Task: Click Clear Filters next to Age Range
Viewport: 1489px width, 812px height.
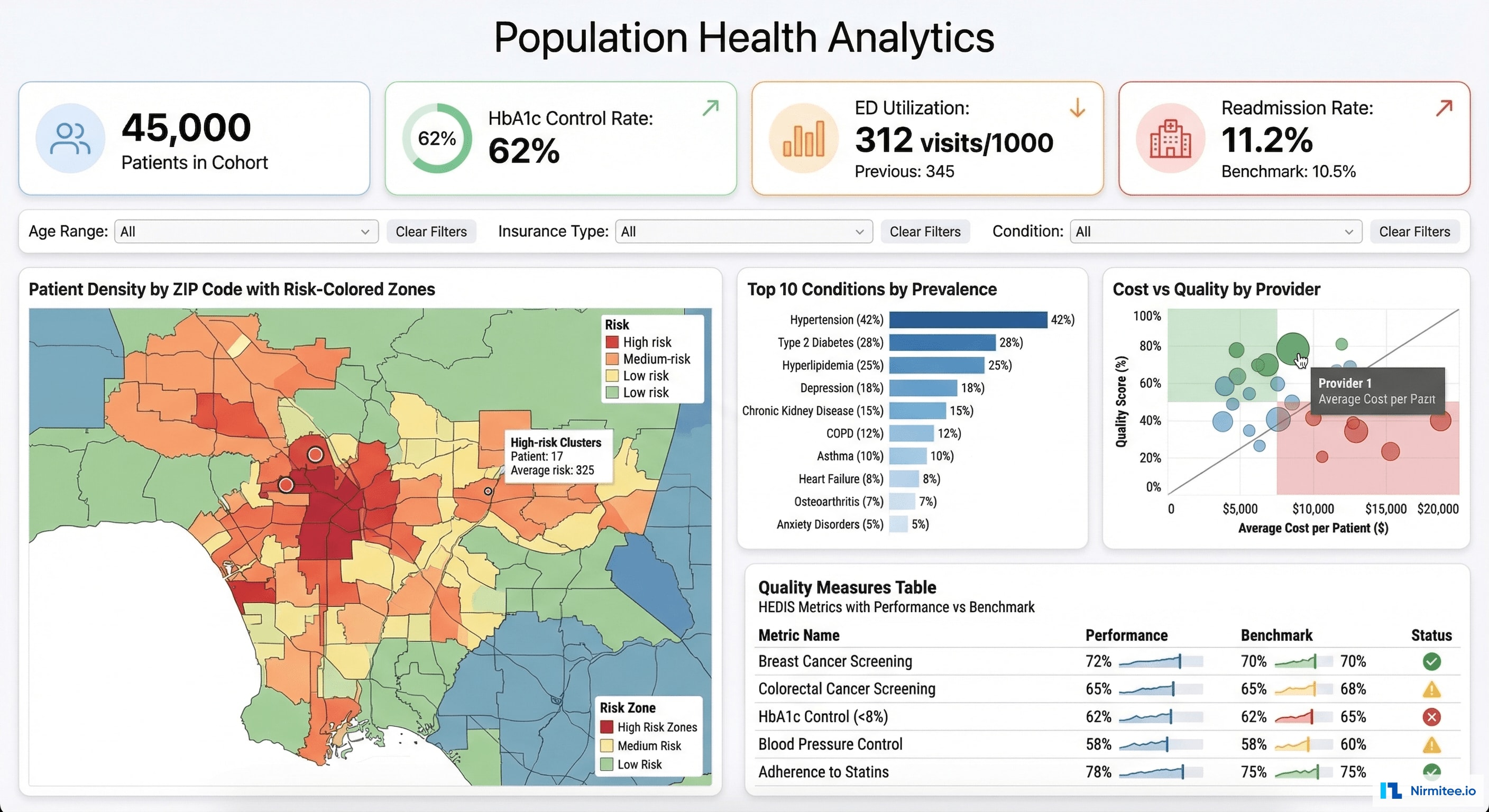Action: (x=432, y=231)
